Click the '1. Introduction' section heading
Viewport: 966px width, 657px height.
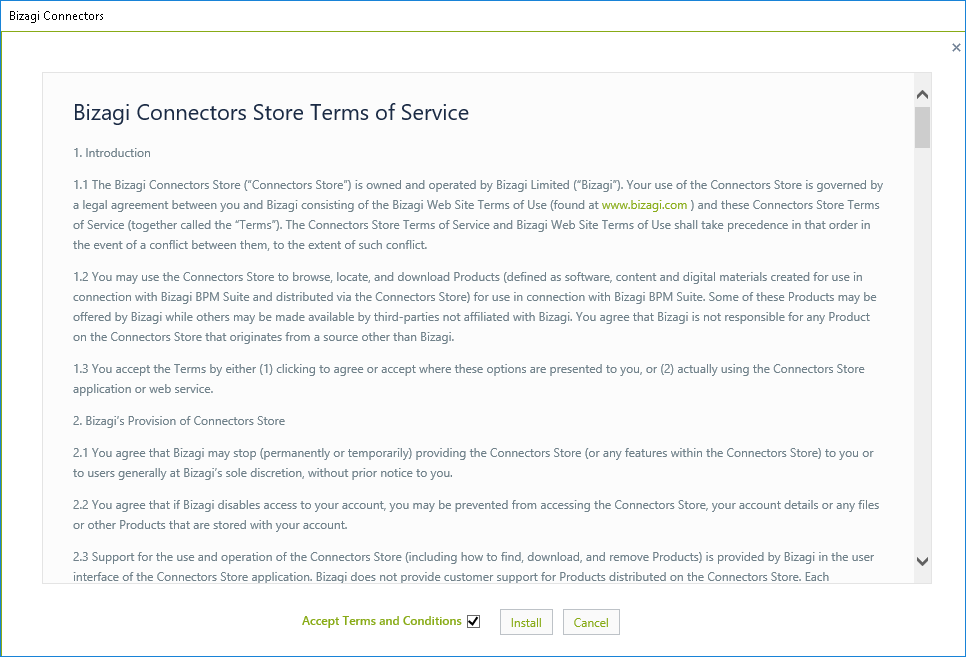pyautogui.click(x=112, y=153)
